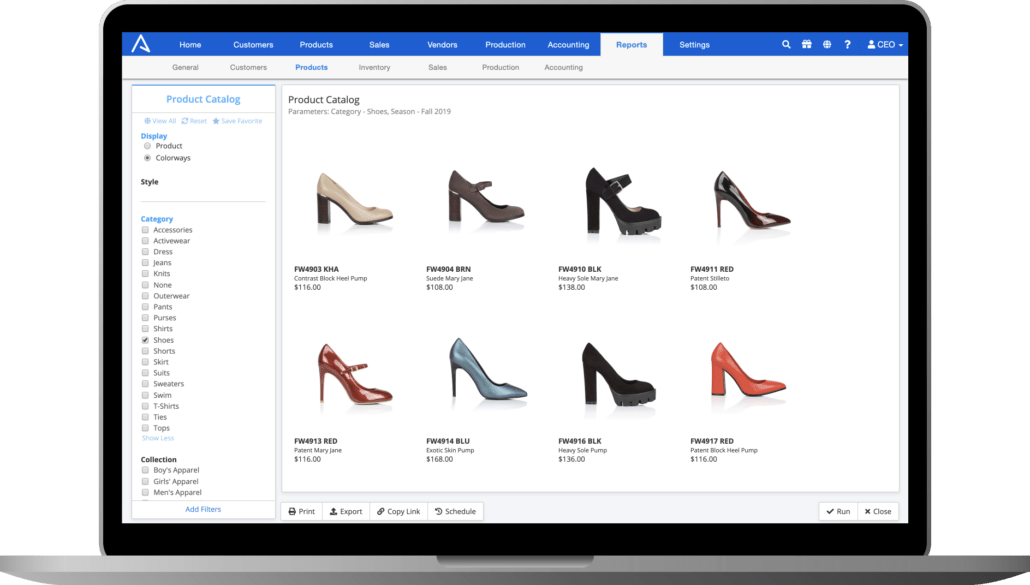1030x585 pixels.
Task: Click the gift icon in the top bar
Action: click(x=807, y=44)
